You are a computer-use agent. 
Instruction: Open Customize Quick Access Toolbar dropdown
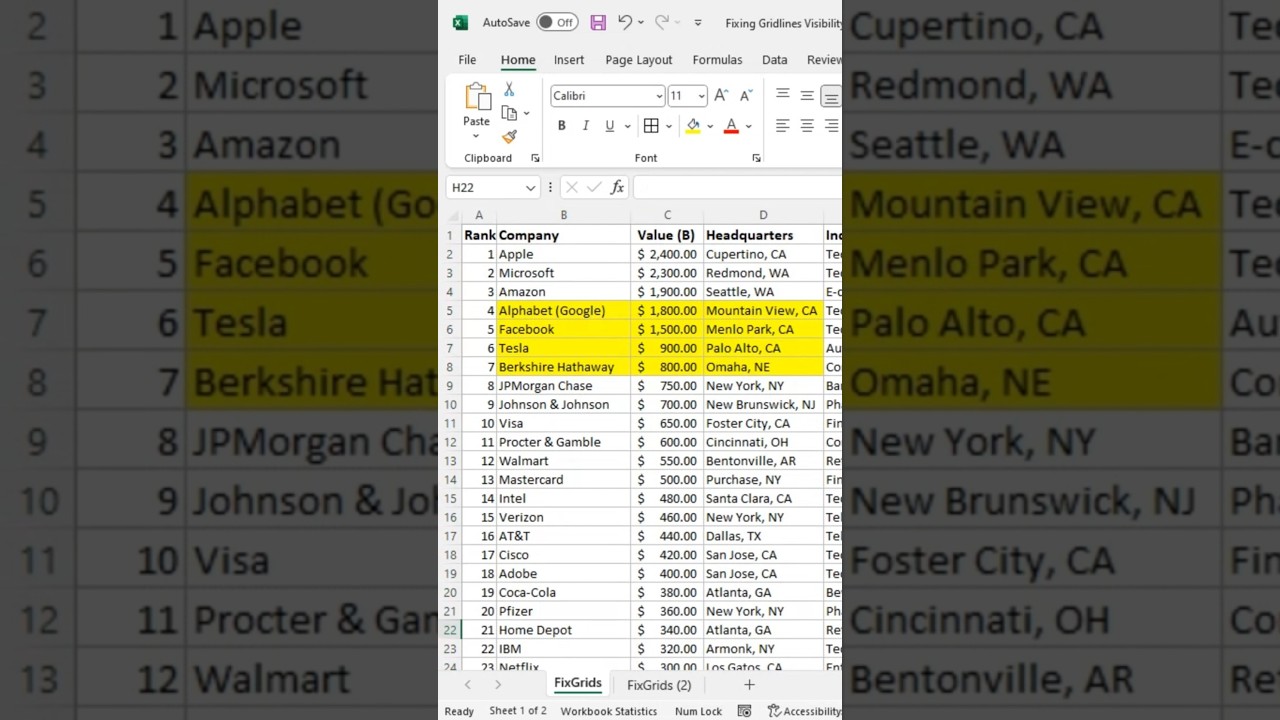tap(698, 23)
